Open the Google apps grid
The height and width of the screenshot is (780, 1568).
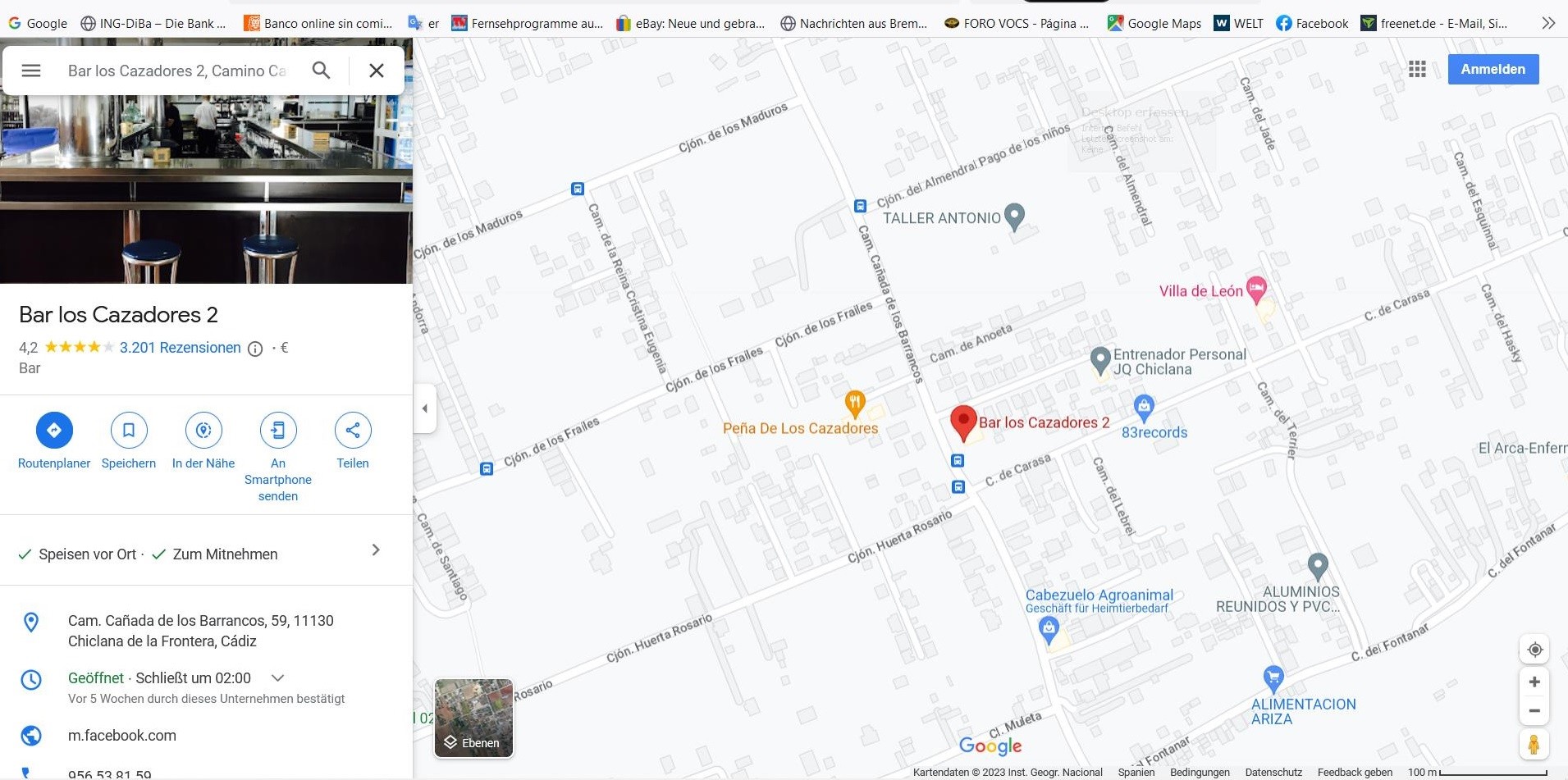coord(1417,70)
